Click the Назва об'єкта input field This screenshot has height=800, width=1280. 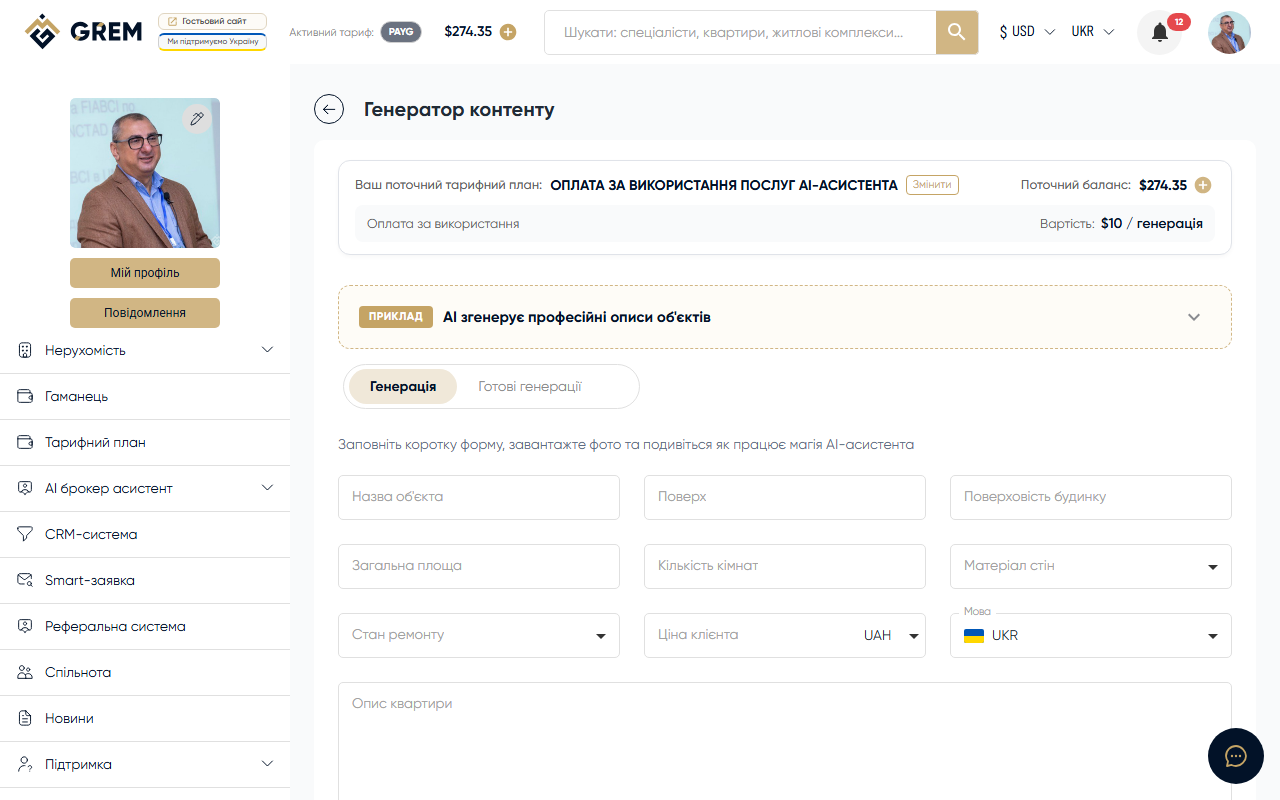[x=478, y=497]
